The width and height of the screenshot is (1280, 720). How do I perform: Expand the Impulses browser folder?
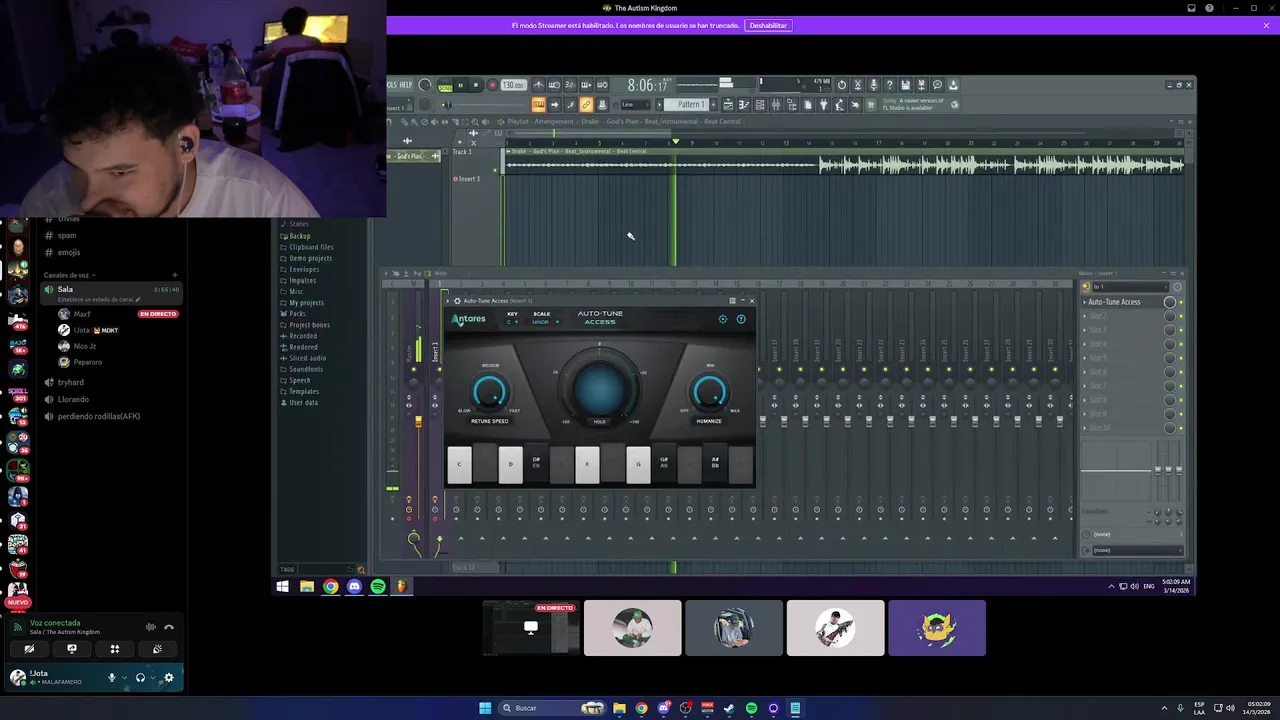pos(298,280)
